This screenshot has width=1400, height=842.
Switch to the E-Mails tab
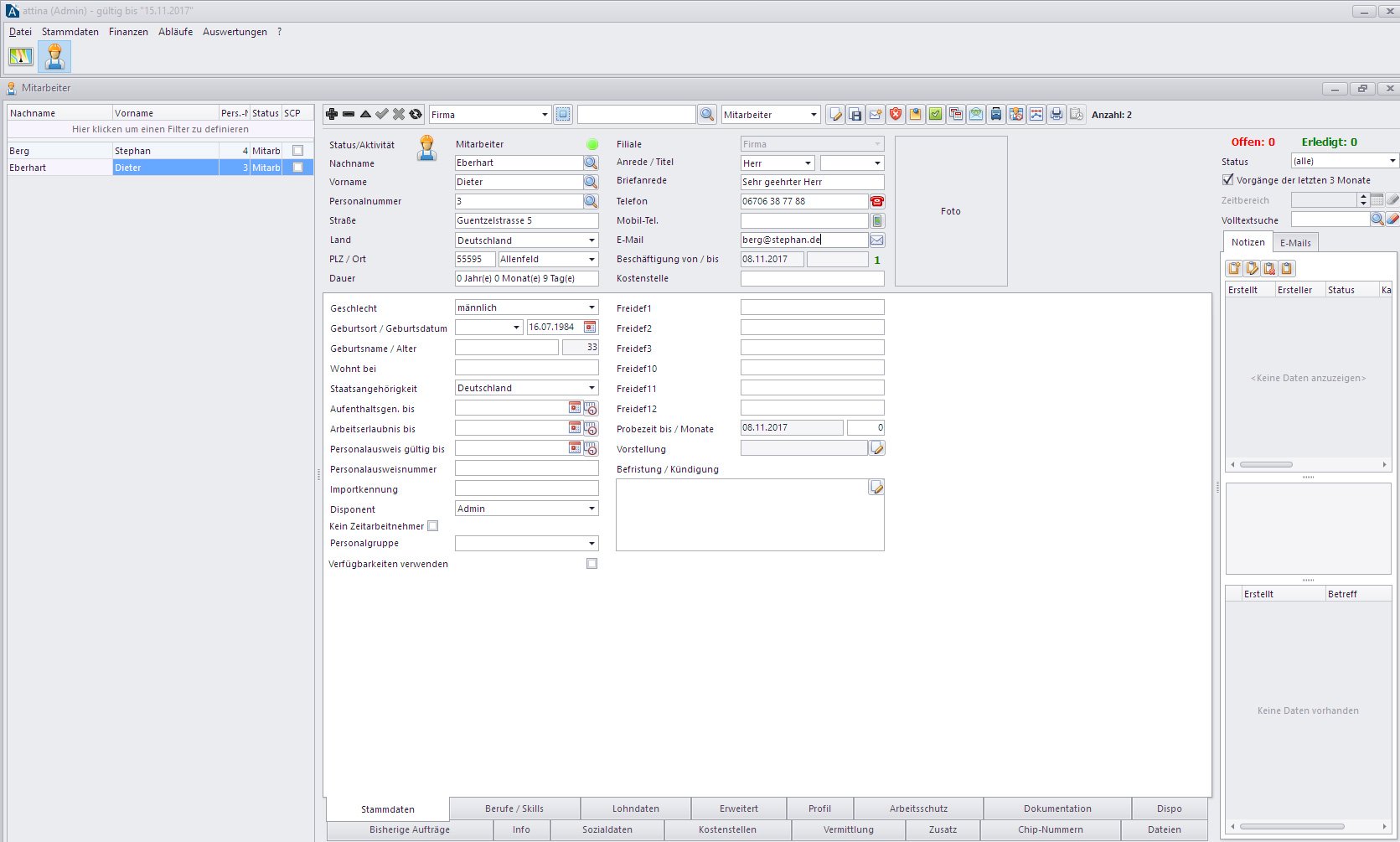pos(1295,243)
